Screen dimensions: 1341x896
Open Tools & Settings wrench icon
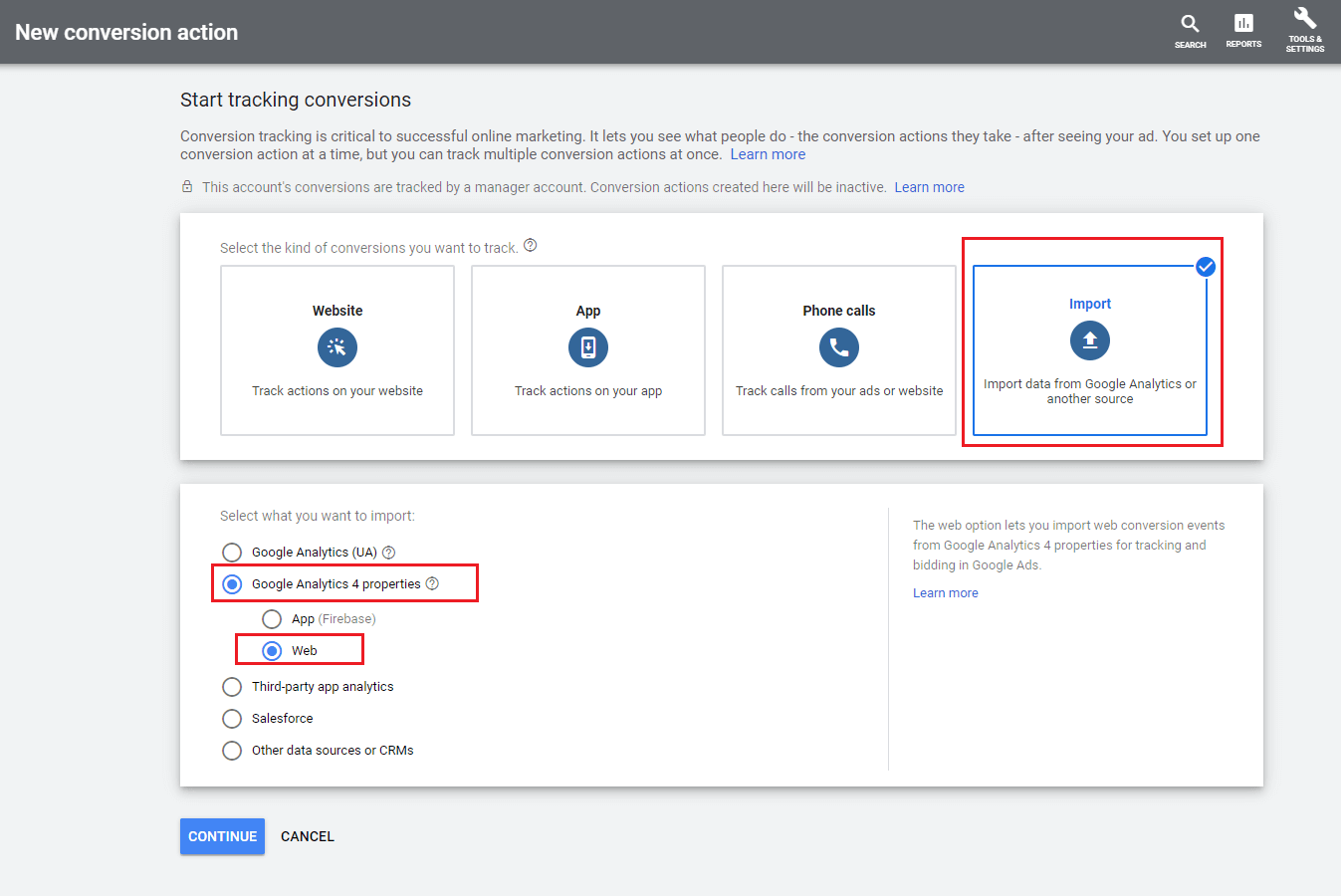(x=1305, y=18)
